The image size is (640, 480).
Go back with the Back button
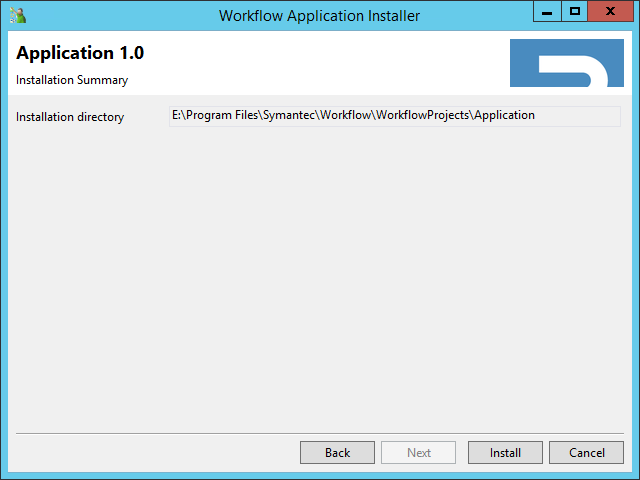(x=337, y=452)
